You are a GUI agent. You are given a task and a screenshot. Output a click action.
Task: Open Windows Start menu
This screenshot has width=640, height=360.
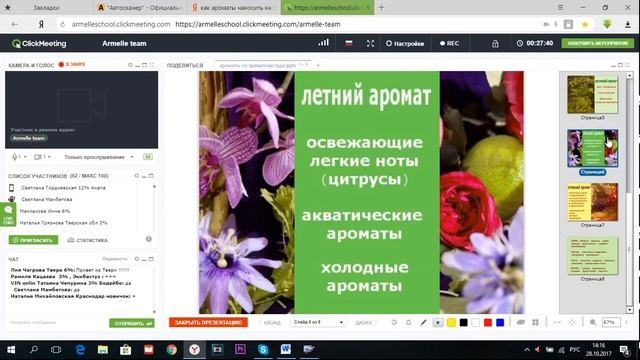click(x=11, y=350)
